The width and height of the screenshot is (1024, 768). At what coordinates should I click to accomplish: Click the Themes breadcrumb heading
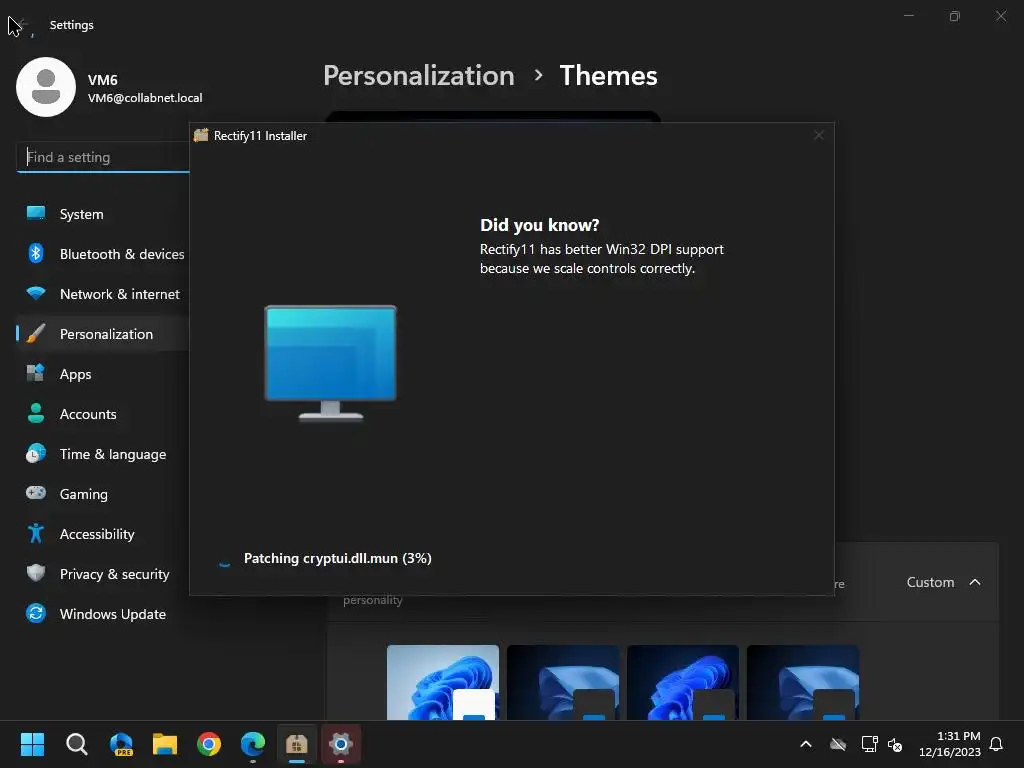[x=608, y=76]
